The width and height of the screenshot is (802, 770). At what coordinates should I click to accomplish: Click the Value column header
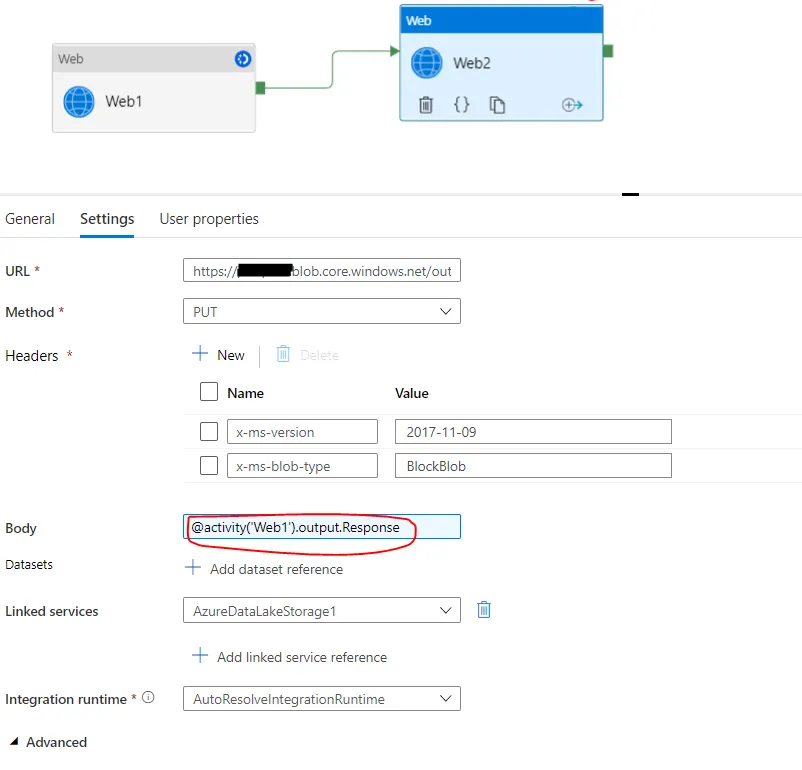(412, 393)
